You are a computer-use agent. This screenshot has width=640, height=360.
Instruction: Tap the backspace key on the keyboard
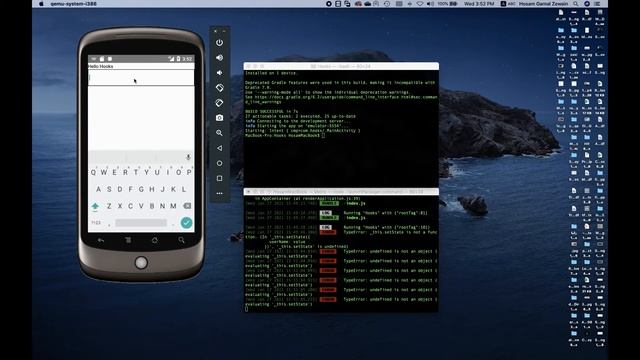[187, 206]
